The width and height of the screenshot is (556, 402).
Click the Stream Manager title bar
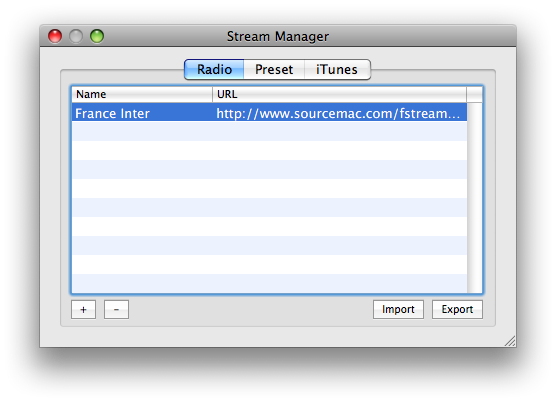(278, 36)
